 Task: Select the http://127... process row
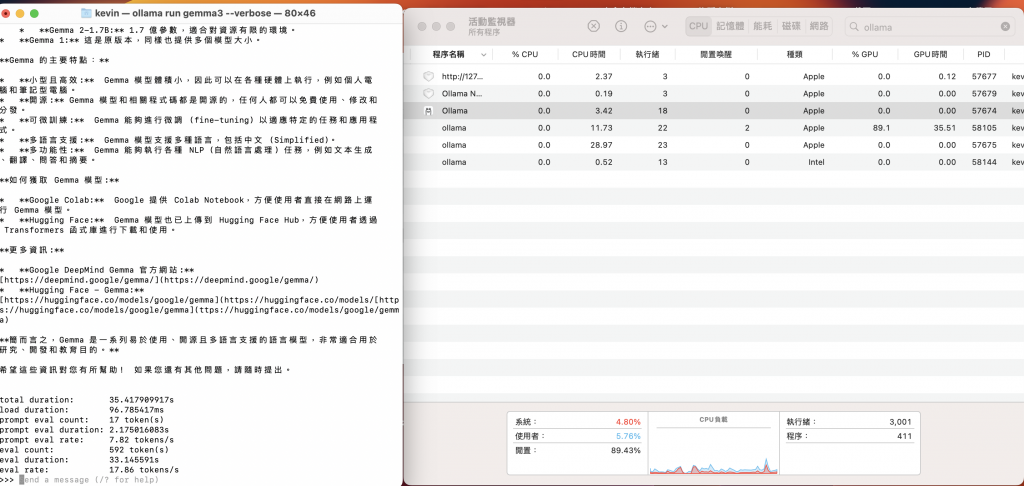[714, 76]
